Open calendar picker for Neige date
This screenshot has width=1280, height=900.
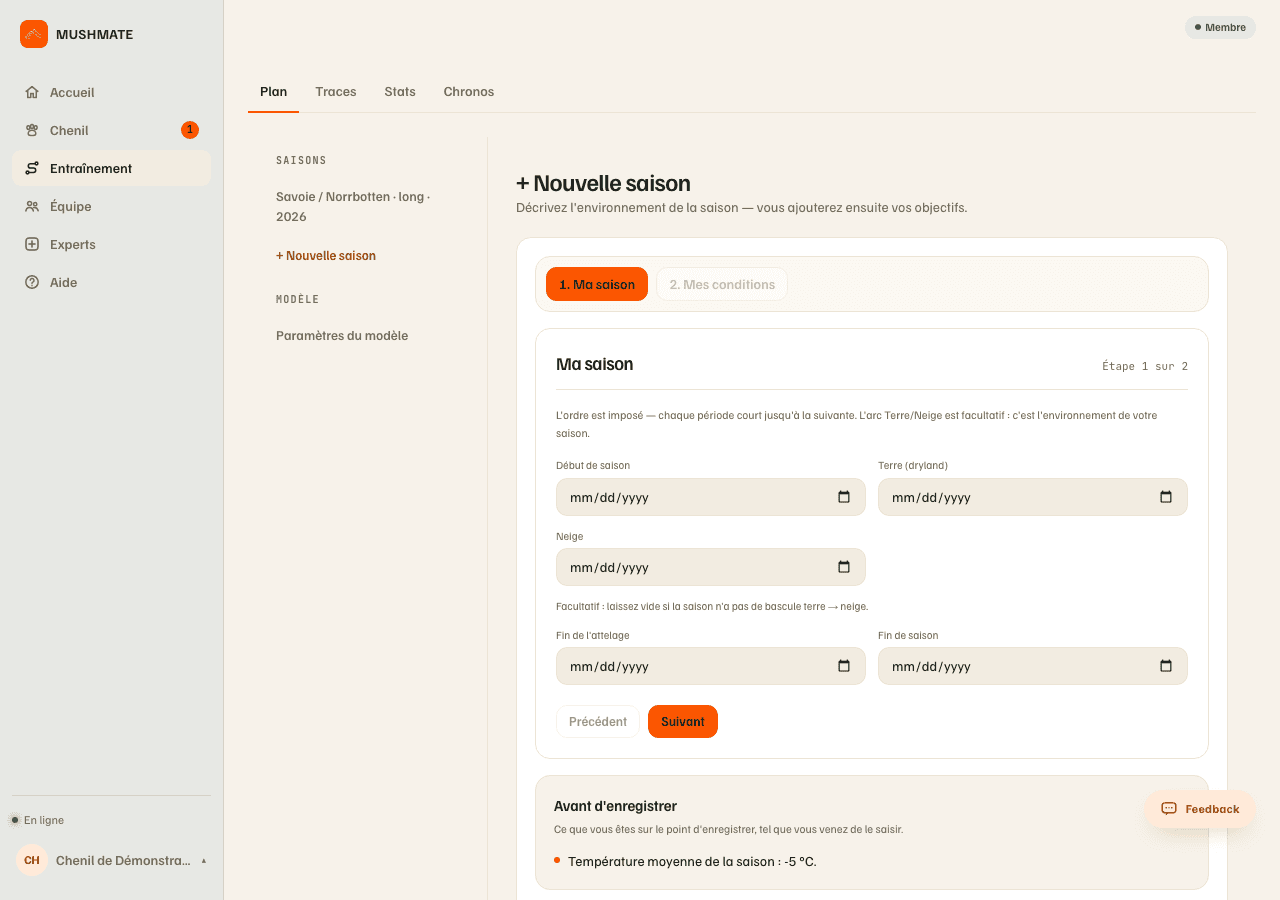click(x=844, y=567)
